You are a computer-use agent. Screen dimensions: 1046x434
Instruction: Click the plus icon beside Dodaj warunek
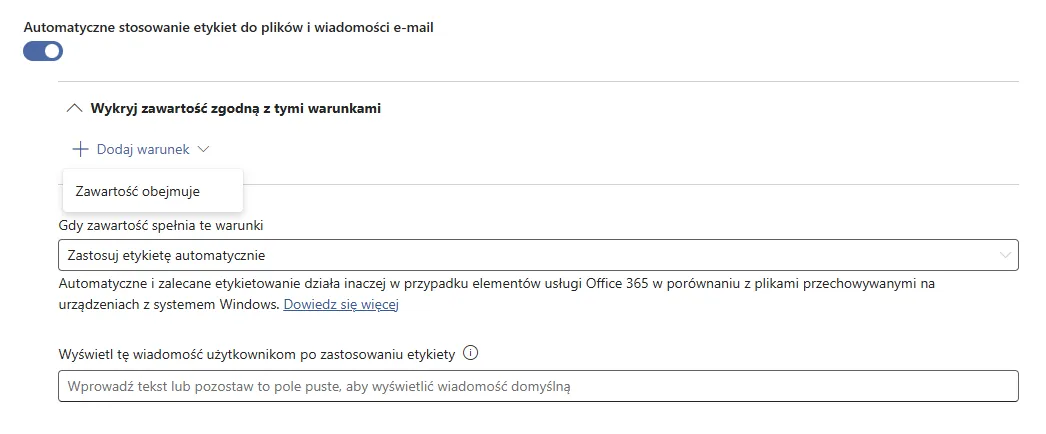click(80, 149)
